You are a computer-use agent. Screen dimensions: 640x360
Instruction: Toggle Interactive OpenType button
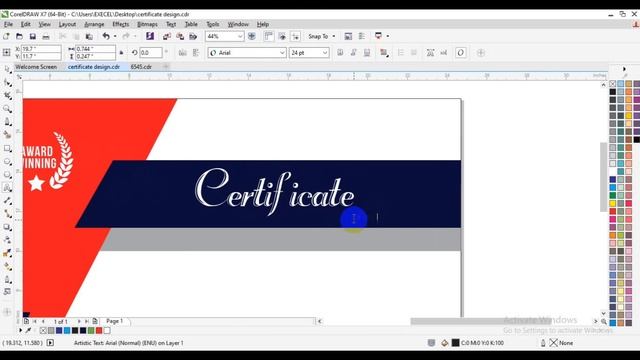point(461,53)
